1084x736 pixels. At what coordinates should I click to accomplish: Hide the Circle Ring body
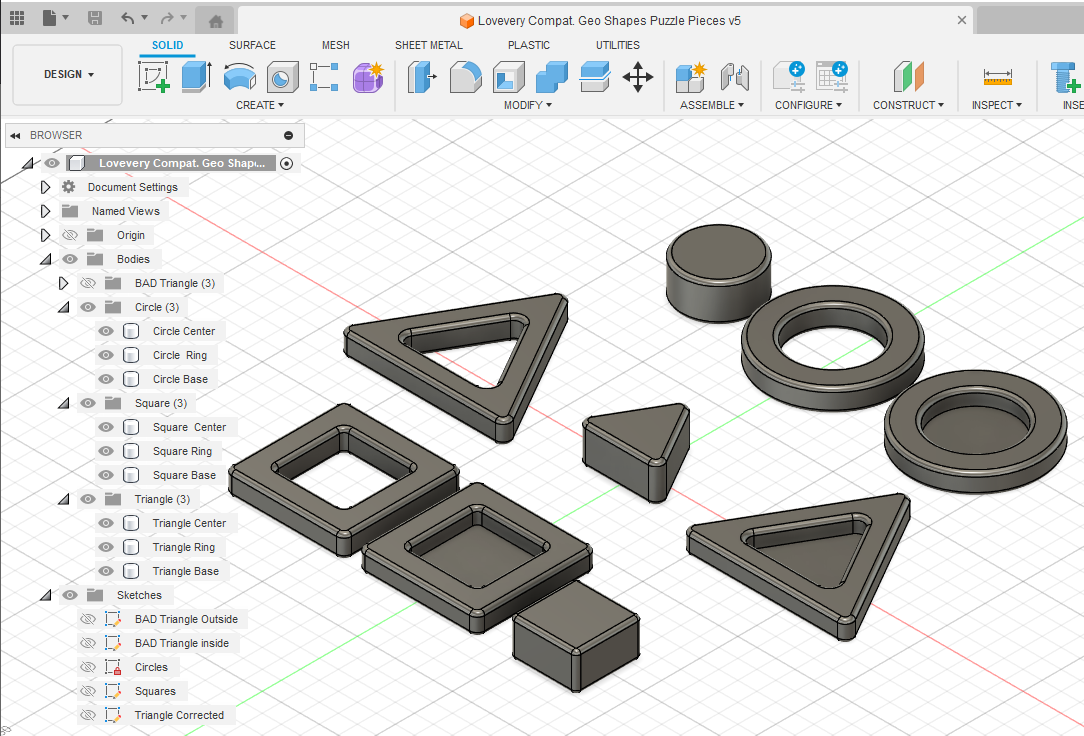(x=105, y=355)
